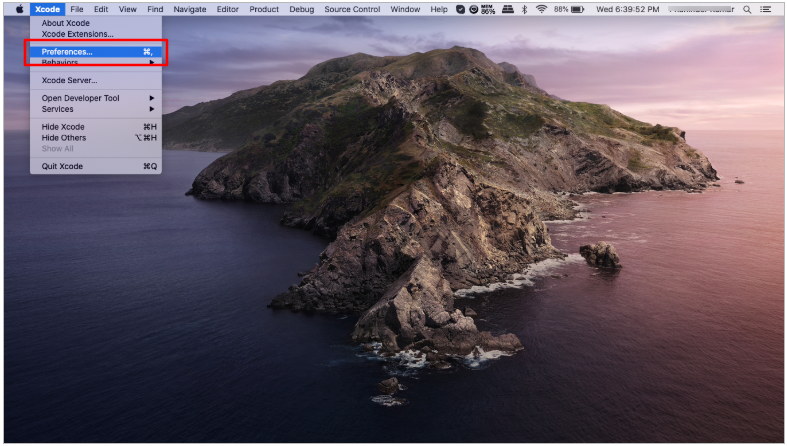This screenshot has width=787, height=446.
Task: Choose Hide Others
Action: (96, 138)
